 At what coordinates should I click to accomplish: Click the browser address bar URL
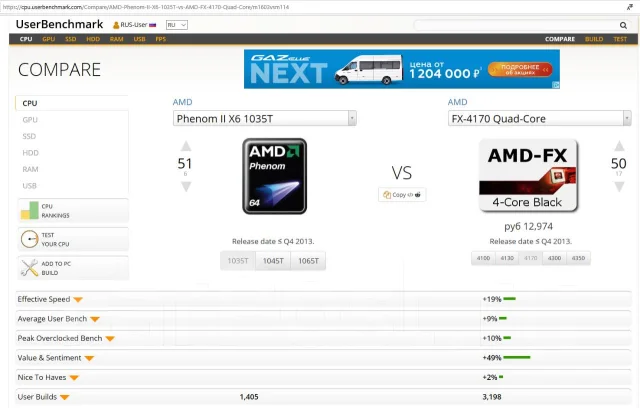(x=146, y=7)
